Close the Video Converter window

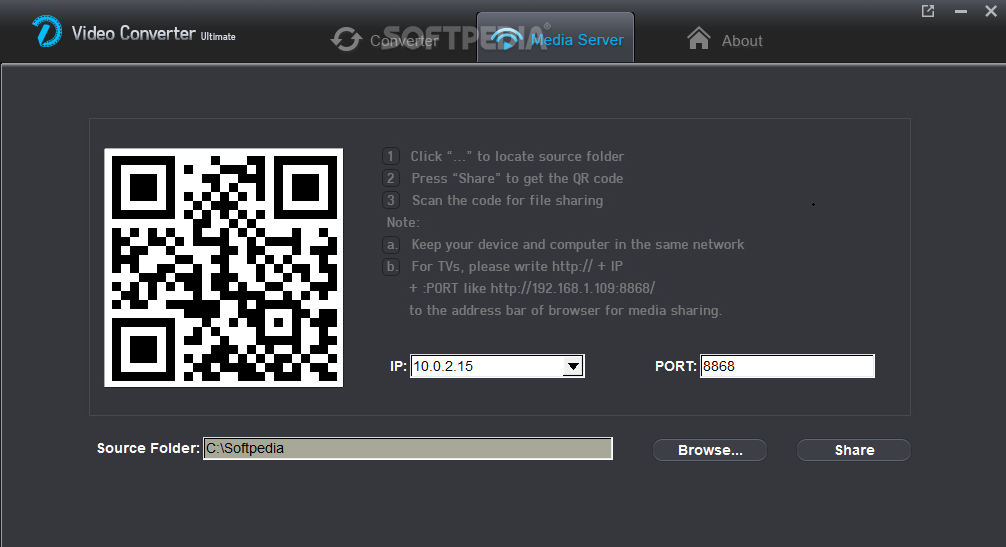click(x=991, y=11)
